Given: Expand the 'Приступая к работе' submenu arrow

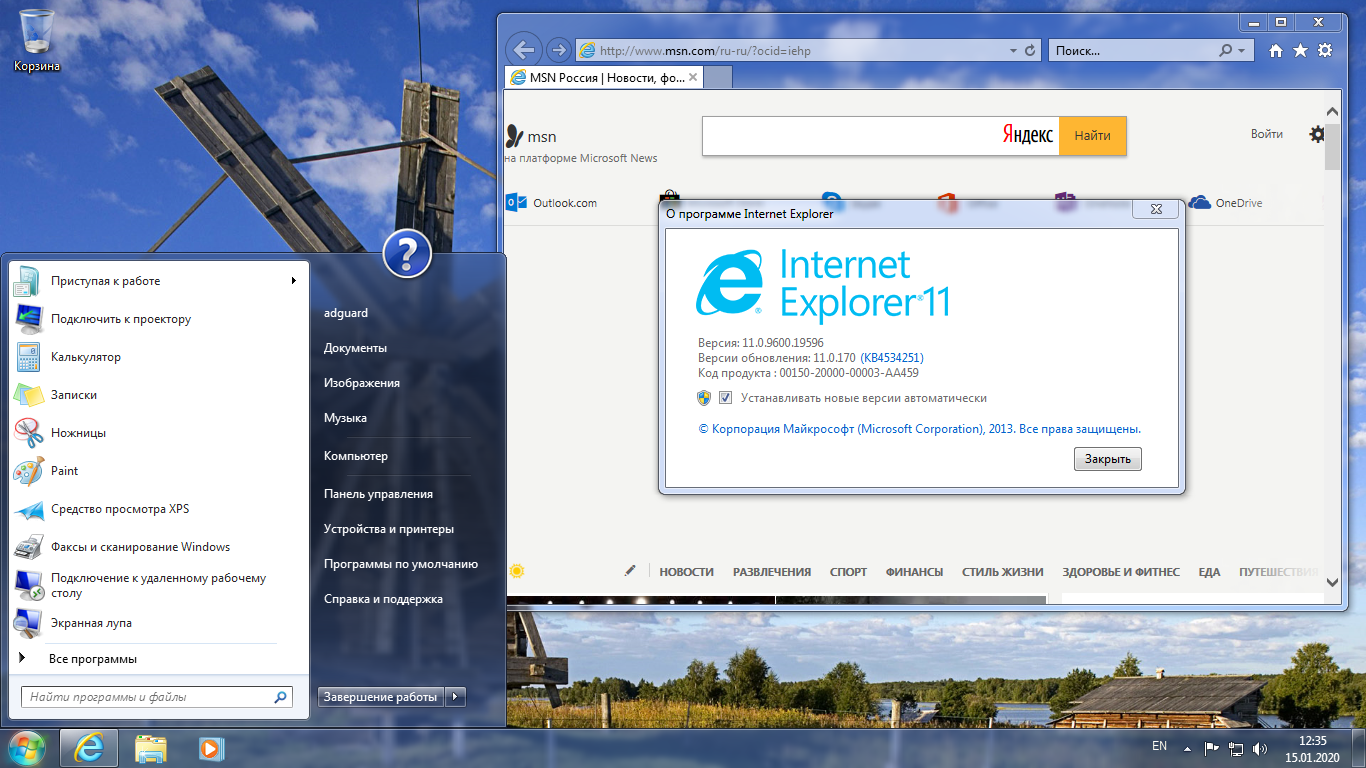Looking at the screenshot, I should pyautogui.click(x=294, y=281).
